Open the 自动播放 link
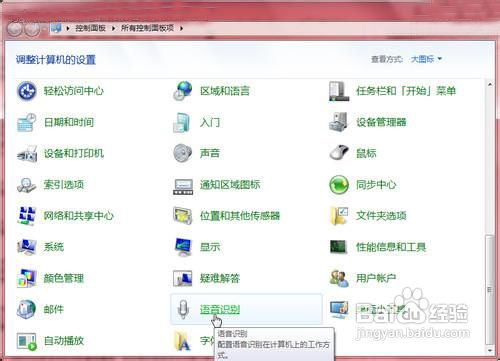Image resolution: width=500 pixels, height=361 pixels. coord(64,341)
